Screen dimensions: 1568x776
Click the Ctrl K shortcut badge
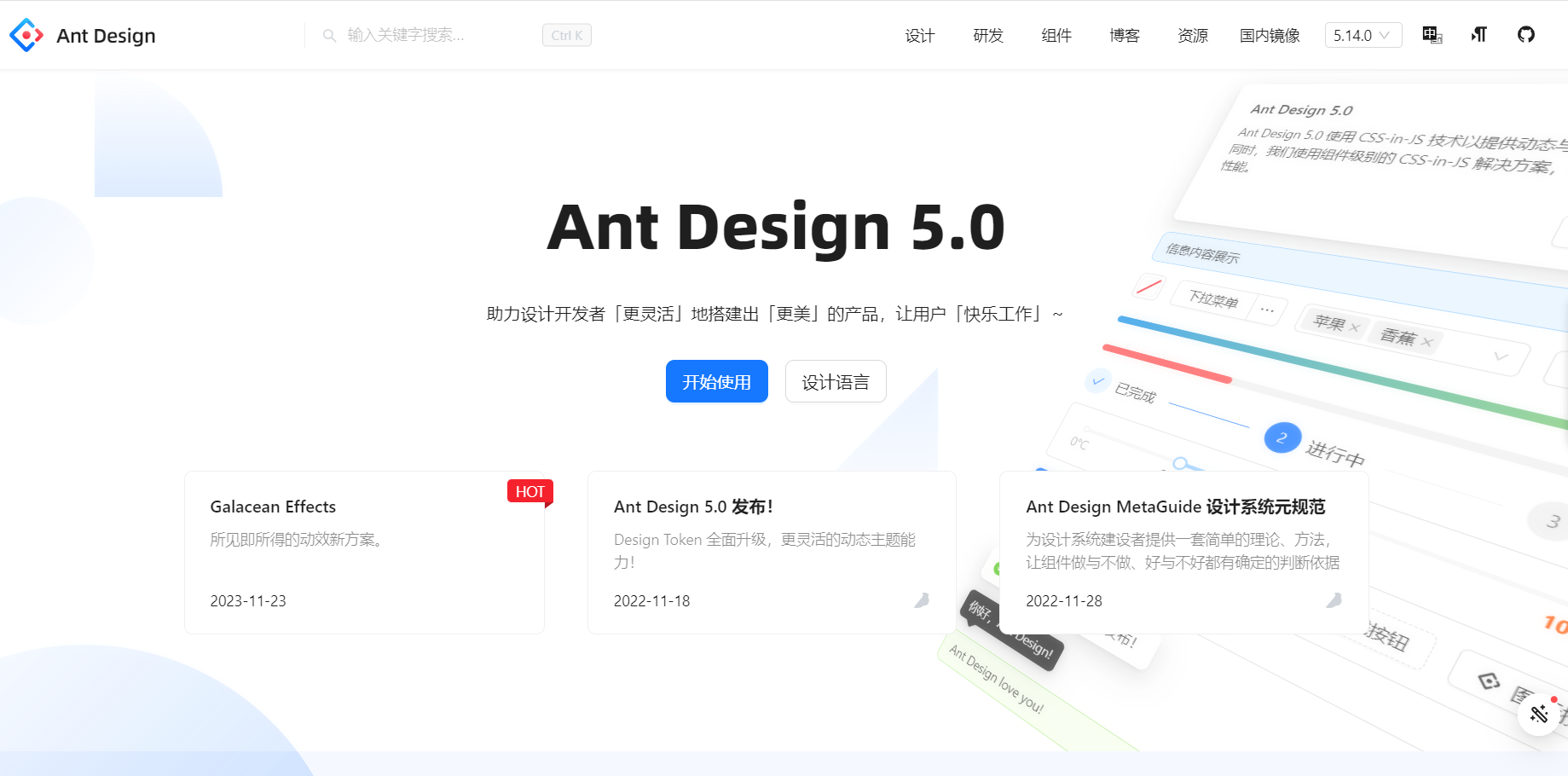(x=567, y=35)
